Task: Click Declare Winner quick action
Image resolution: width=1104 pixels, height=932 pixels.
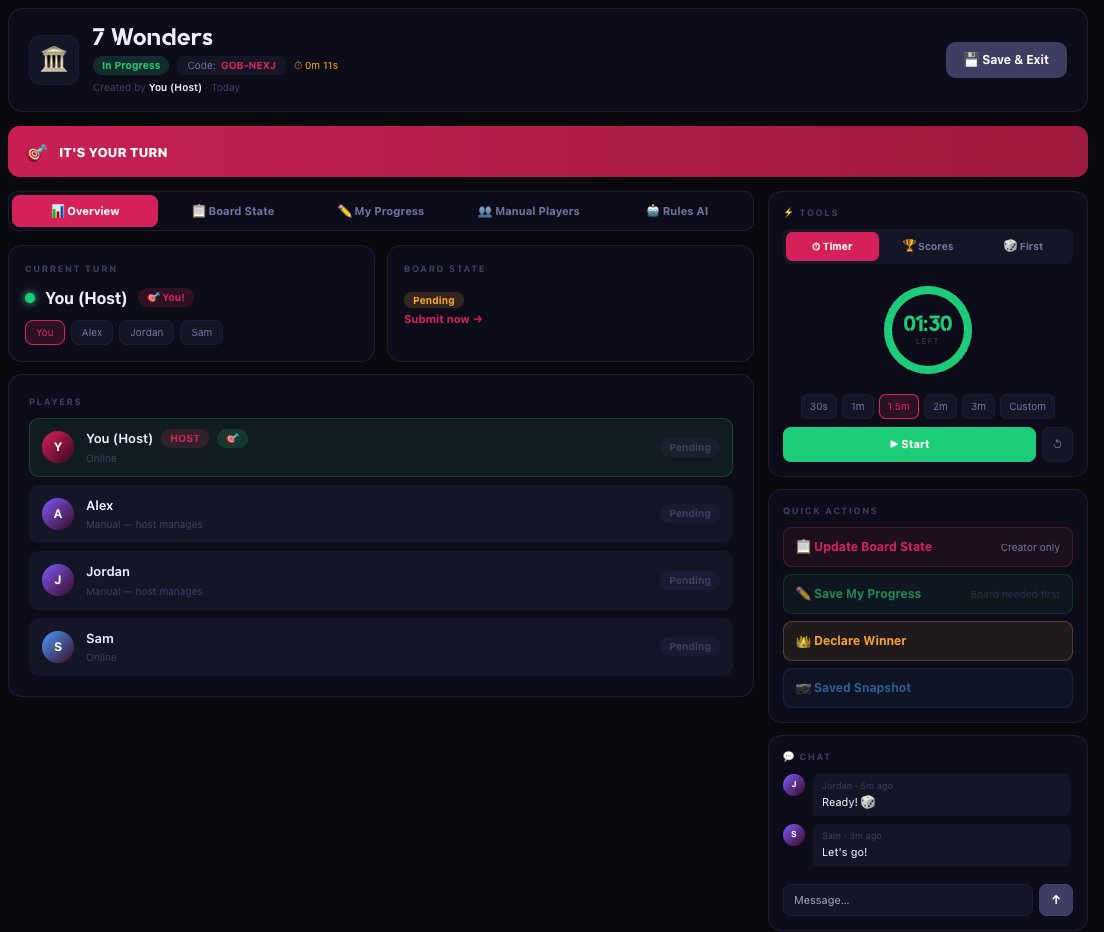Action: point(927,641)
